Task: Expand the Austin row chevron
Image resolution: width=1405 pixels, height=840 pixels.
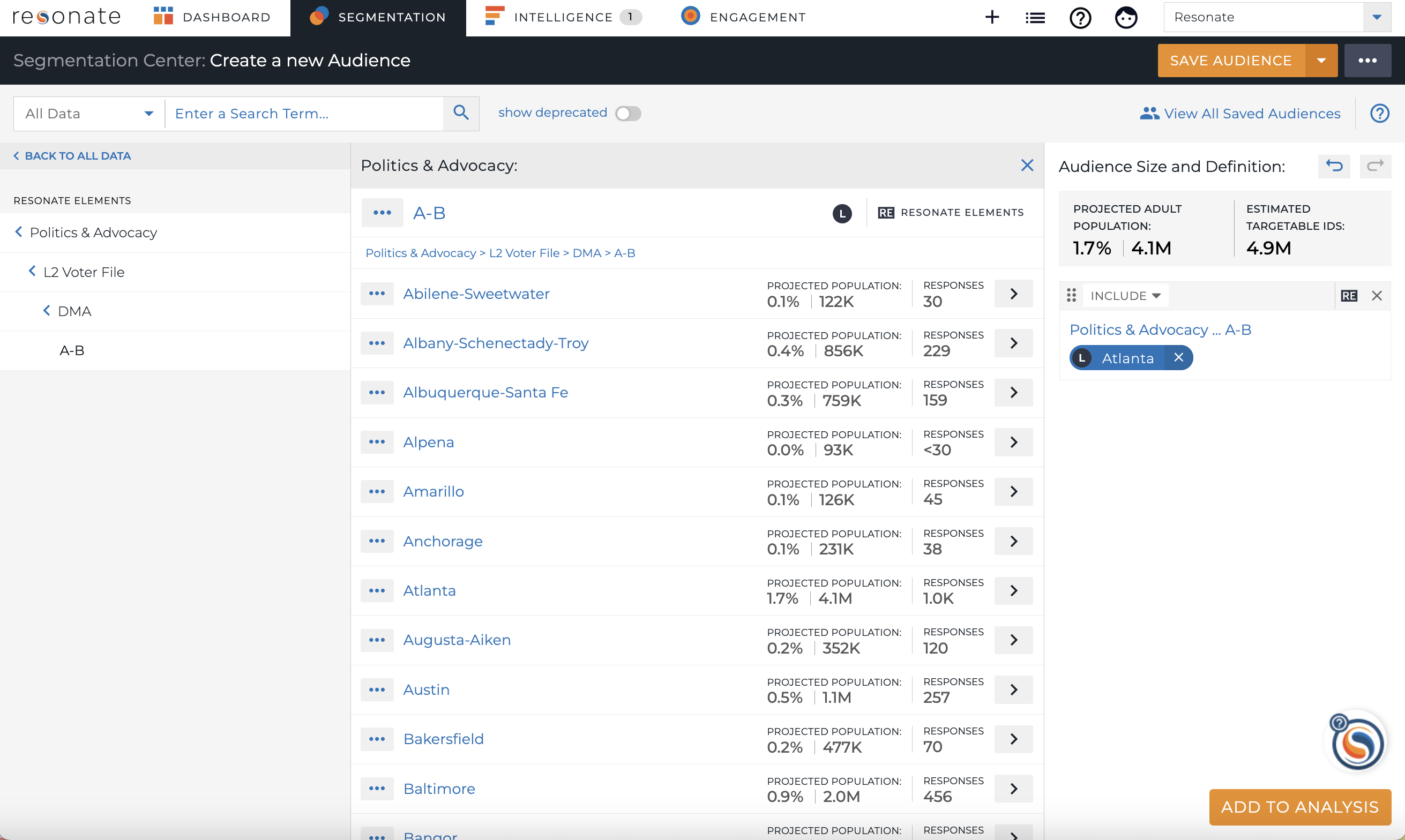Action: click(x=1013, y=689)
